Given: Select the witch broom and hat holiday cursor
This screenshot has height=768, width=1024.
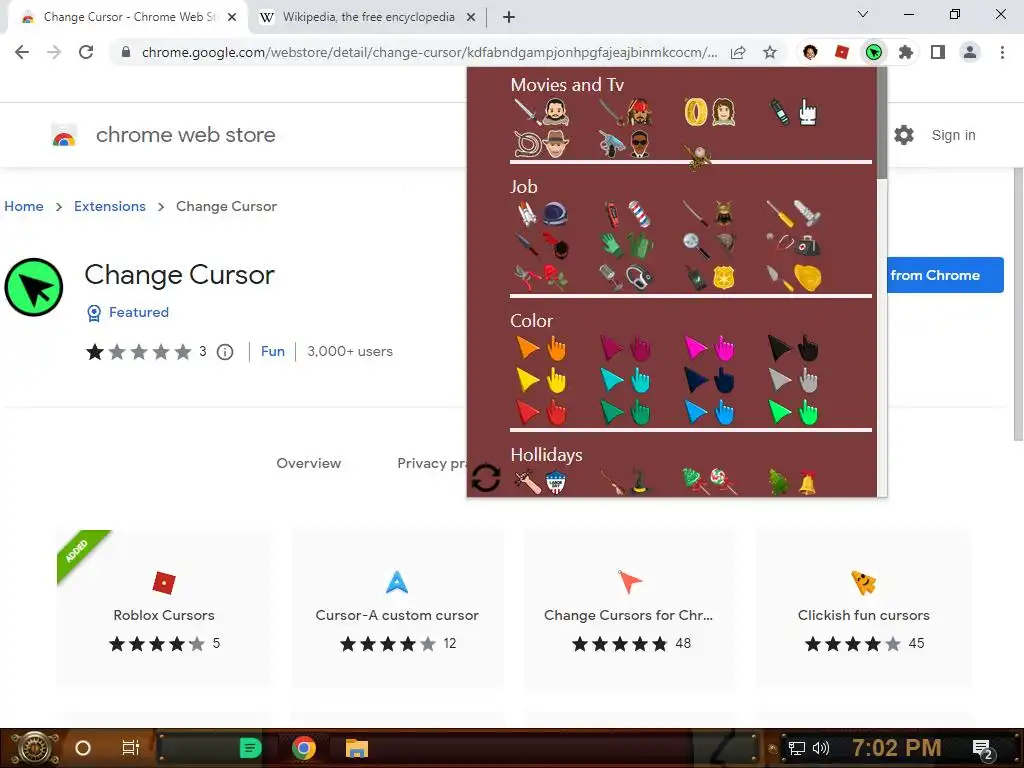Looking at the screenshot, I should tap(626, 482).
